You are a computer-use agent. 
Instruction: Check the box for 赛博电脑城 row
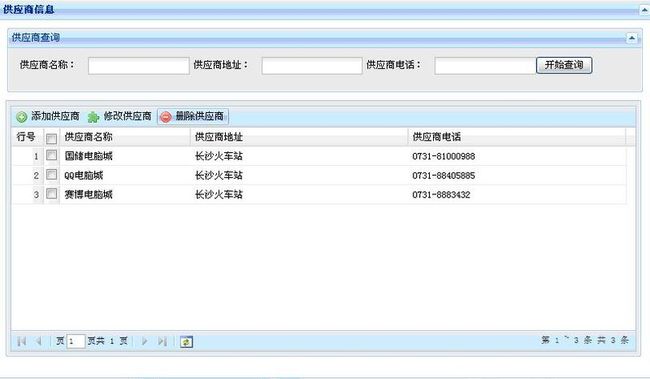click(51, 193)
